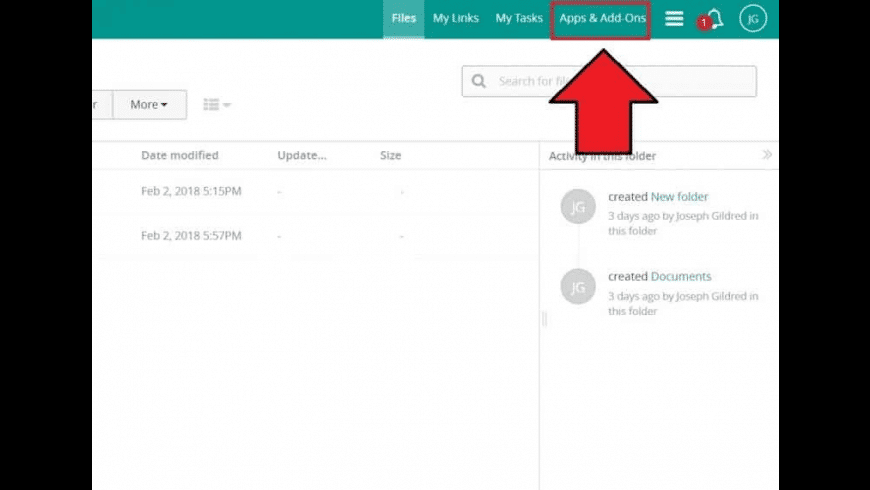Open My Links tab

pyautogui.click(x=456, y=18)
